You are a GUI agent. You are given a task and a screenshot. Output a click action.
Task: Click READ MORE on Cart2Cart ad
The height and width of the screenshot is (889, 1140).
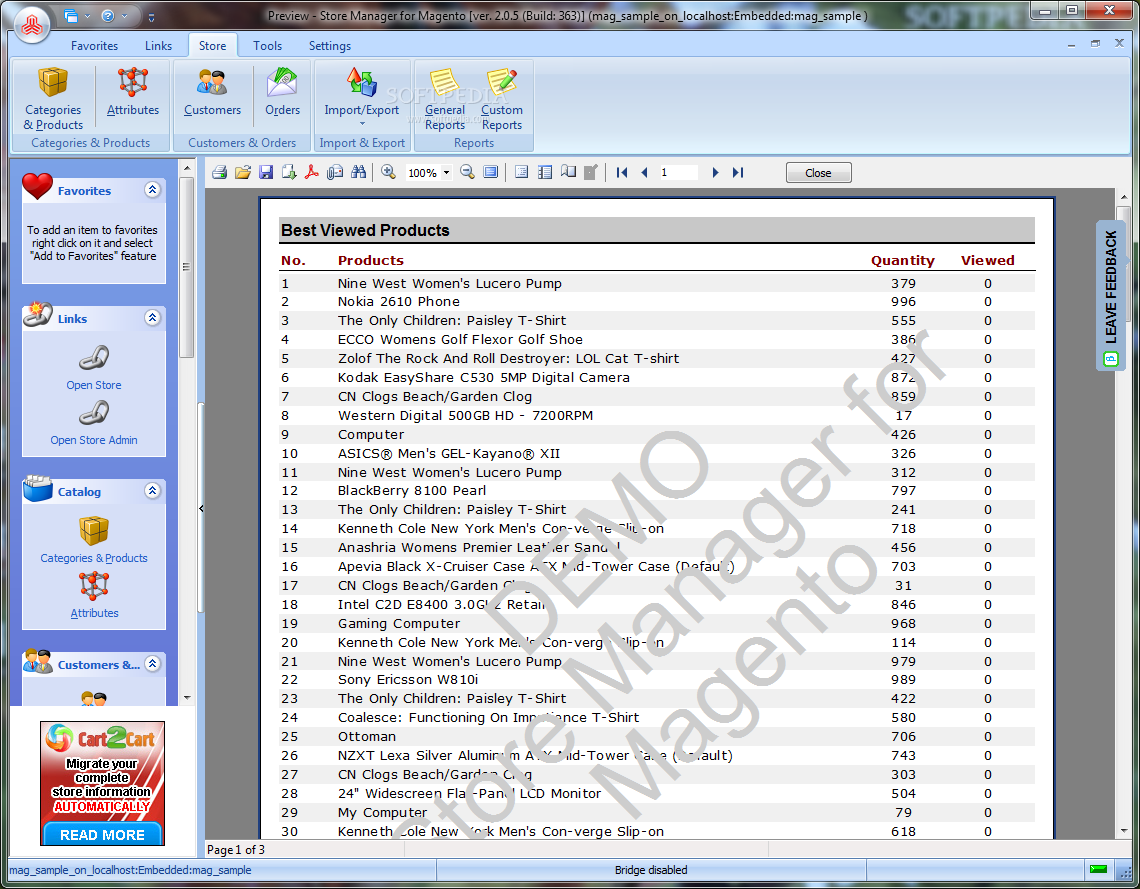(x=103, y=834)
